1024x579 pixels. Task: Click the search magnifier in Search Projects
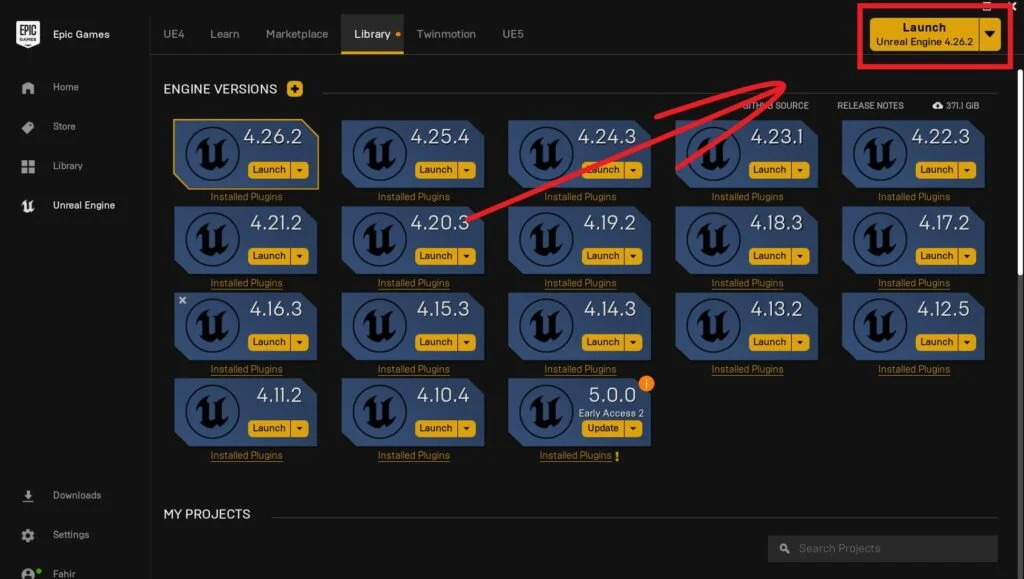(784, 548)
